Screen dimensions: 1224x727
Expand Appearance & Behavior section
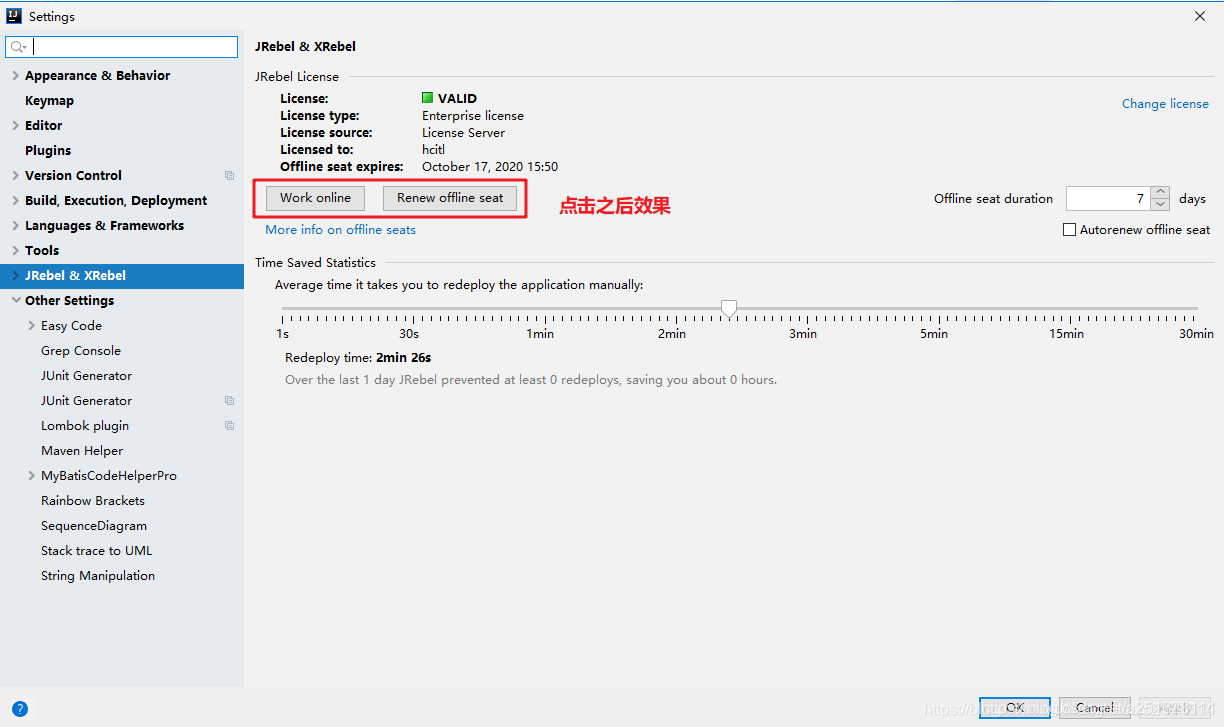coord(15,76)
